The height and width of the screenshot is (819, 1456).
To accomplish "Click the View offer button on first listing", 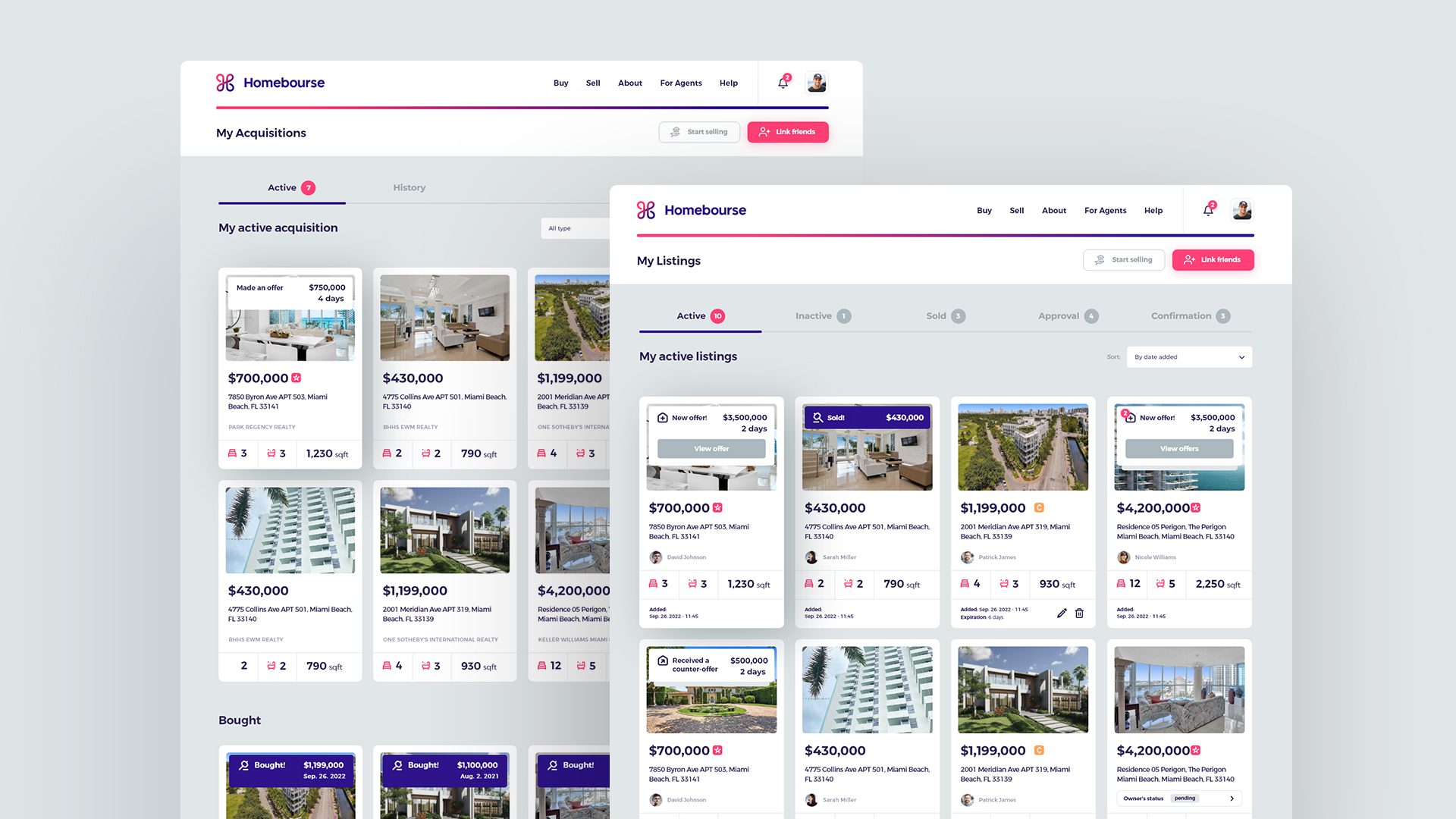I will click(711, 448).
